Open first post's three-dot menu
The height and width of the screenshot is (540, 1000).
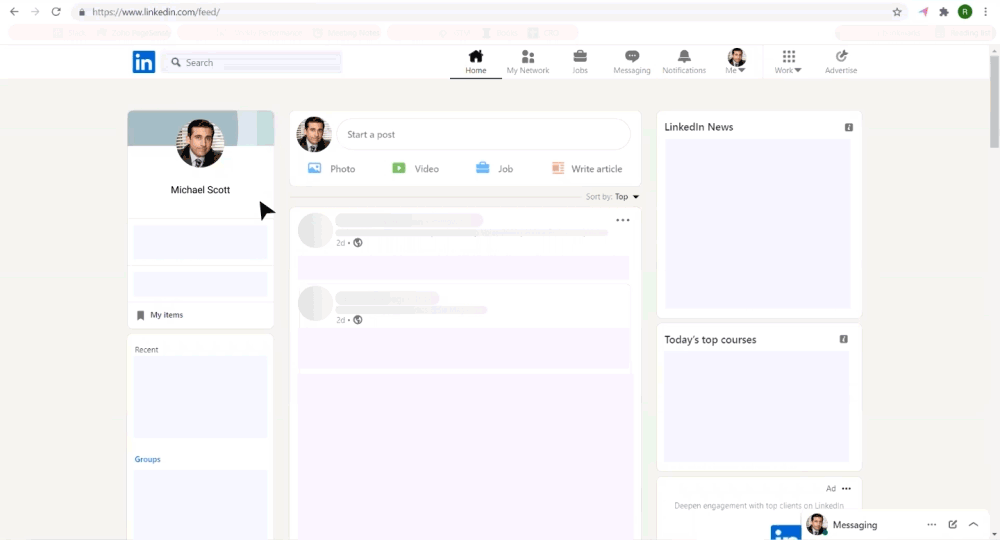[622, 220]
